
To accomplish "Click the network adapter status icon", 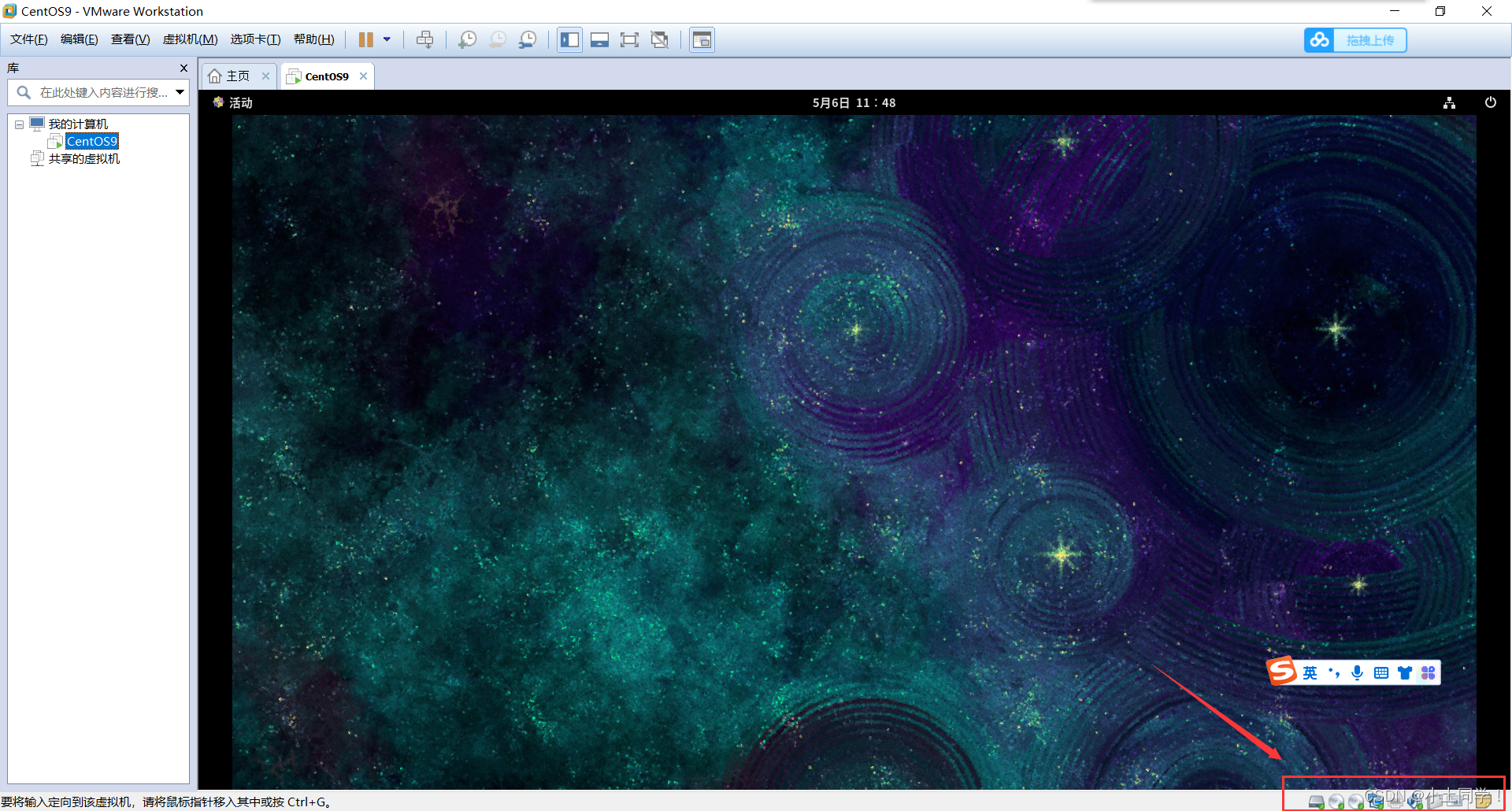I will [x=1376, y=801].
